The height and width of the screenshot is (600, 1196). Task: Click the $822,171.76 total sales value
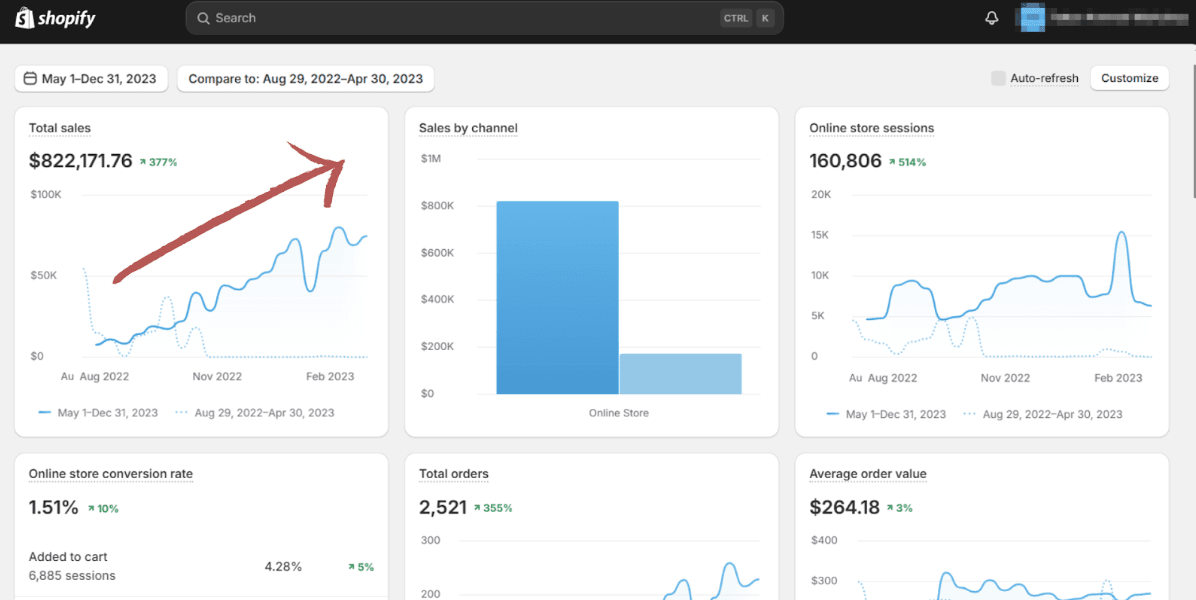click(x=81, y=162)
